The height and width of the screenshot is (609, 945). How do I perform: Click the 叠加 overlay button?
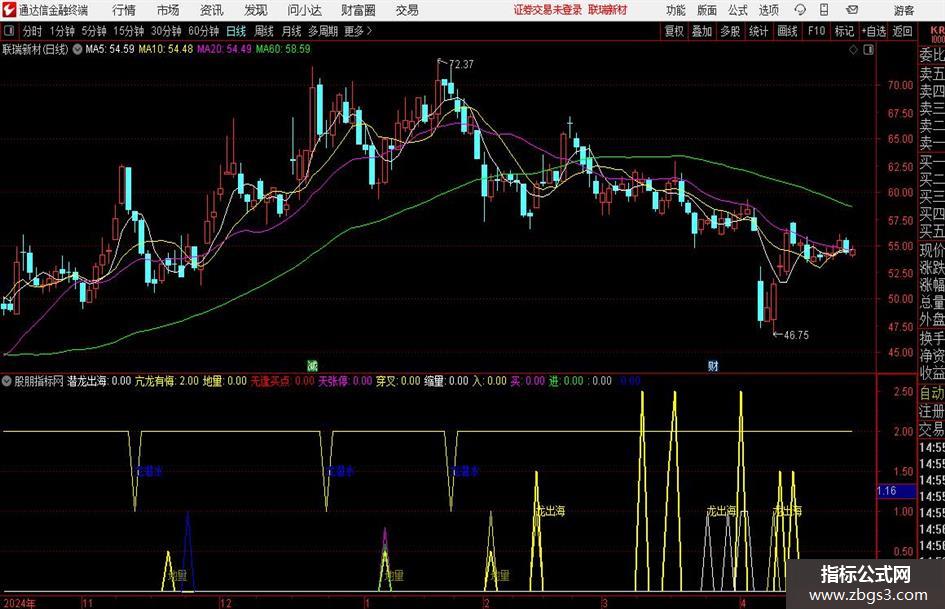click(x=702, y=31)
